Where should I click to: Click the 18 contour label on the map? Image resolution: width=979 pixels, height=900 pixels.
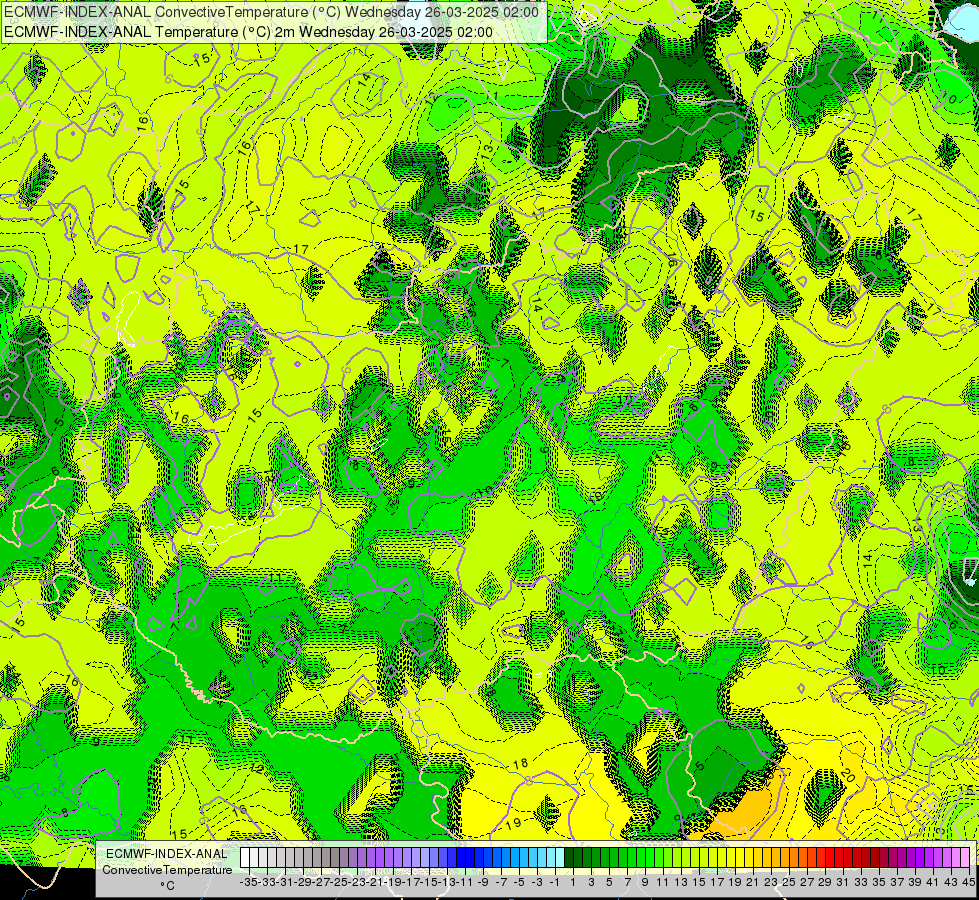(x=520, y=763)
